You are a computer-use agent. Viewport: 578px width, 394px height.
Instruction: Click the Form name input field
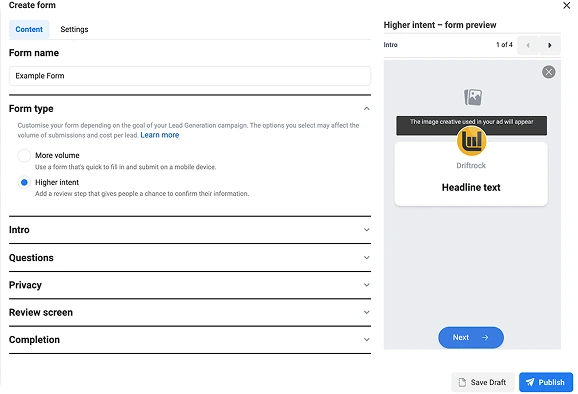click(190, 76)
